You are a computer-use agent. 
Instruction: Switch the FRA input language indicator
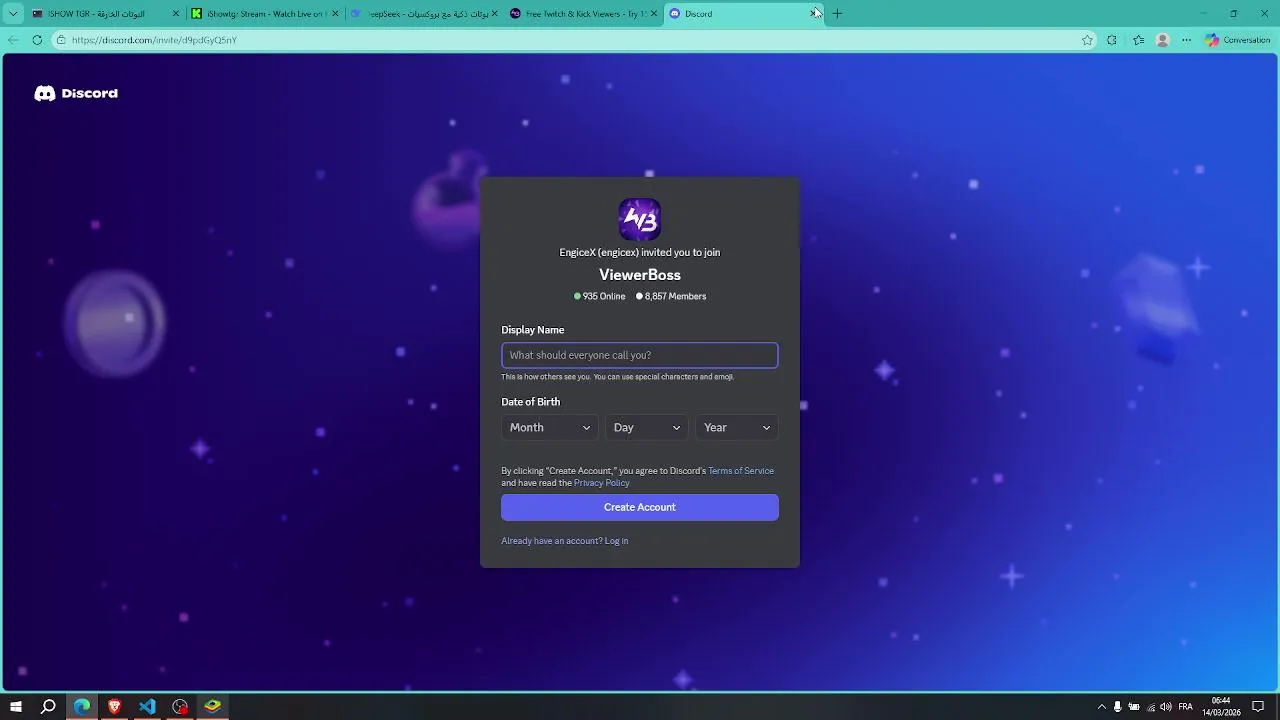(x=1186, y=707)
